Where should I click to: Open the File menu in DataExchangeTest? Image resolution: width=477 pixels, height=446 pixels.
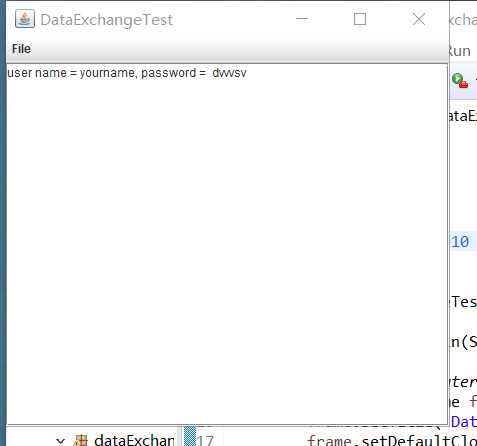click(x=21, y=49)
